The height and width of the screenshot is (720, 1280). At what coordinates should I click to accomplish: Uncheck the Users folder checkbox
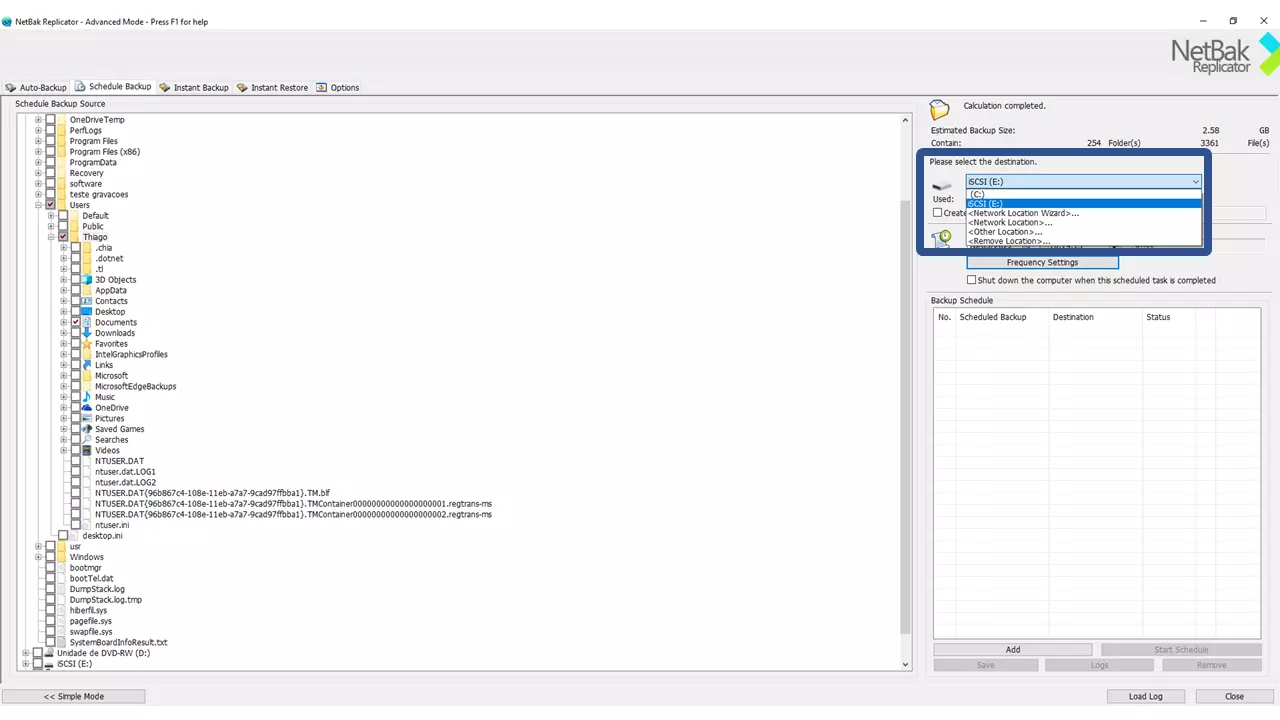click(51, 205)
